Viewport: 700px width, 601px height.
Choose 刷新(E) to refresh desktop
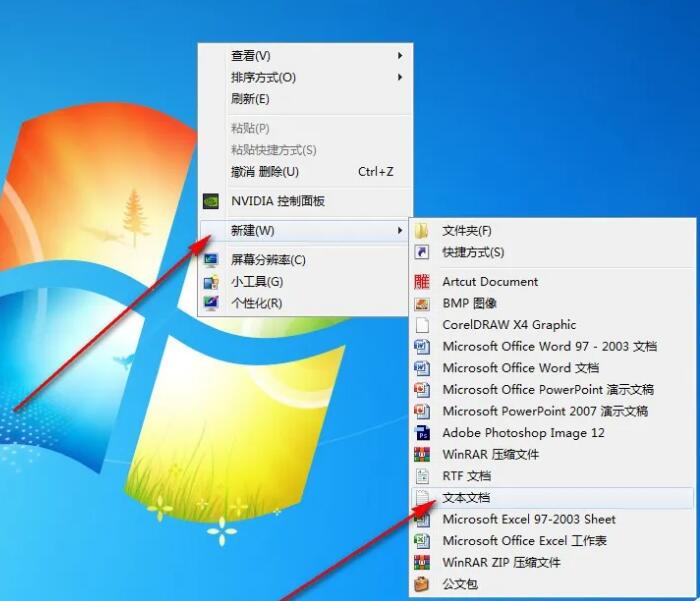pyautogui.click(x=250, y=99)
